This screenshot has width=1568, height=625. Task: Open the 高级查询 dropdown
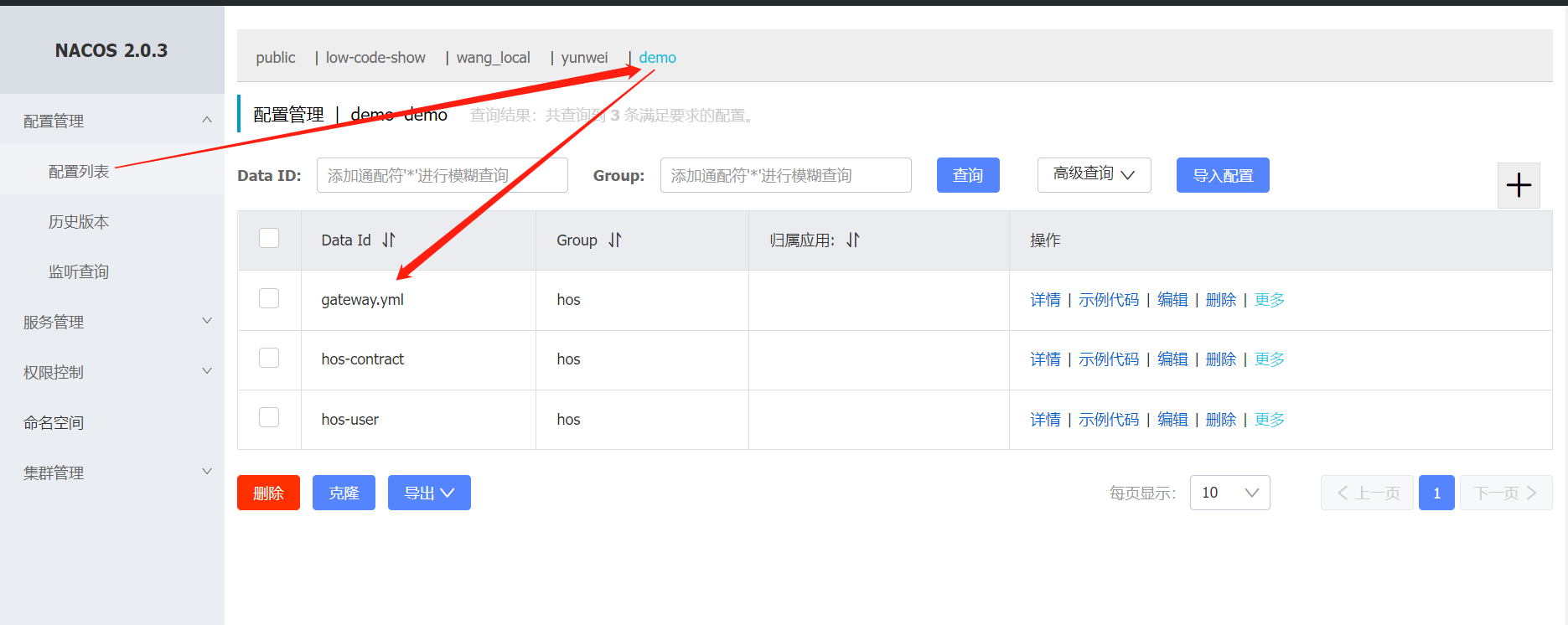1094,174
